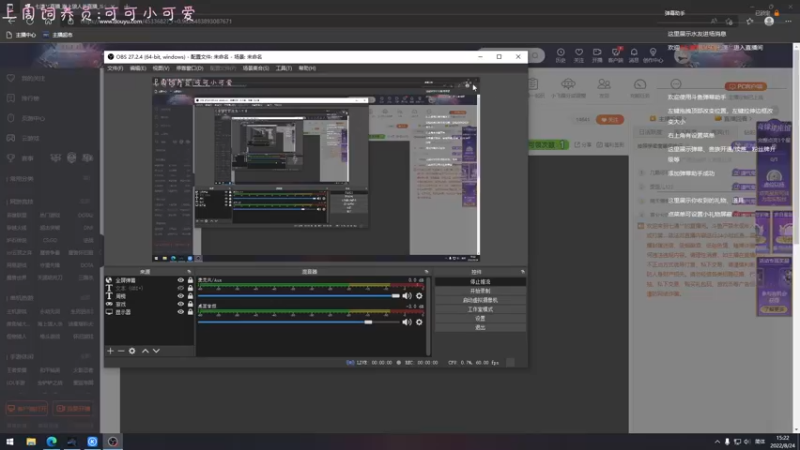The image size is (800, 450).
Task: Open the Windows Start menu
Action: [10, 441]
